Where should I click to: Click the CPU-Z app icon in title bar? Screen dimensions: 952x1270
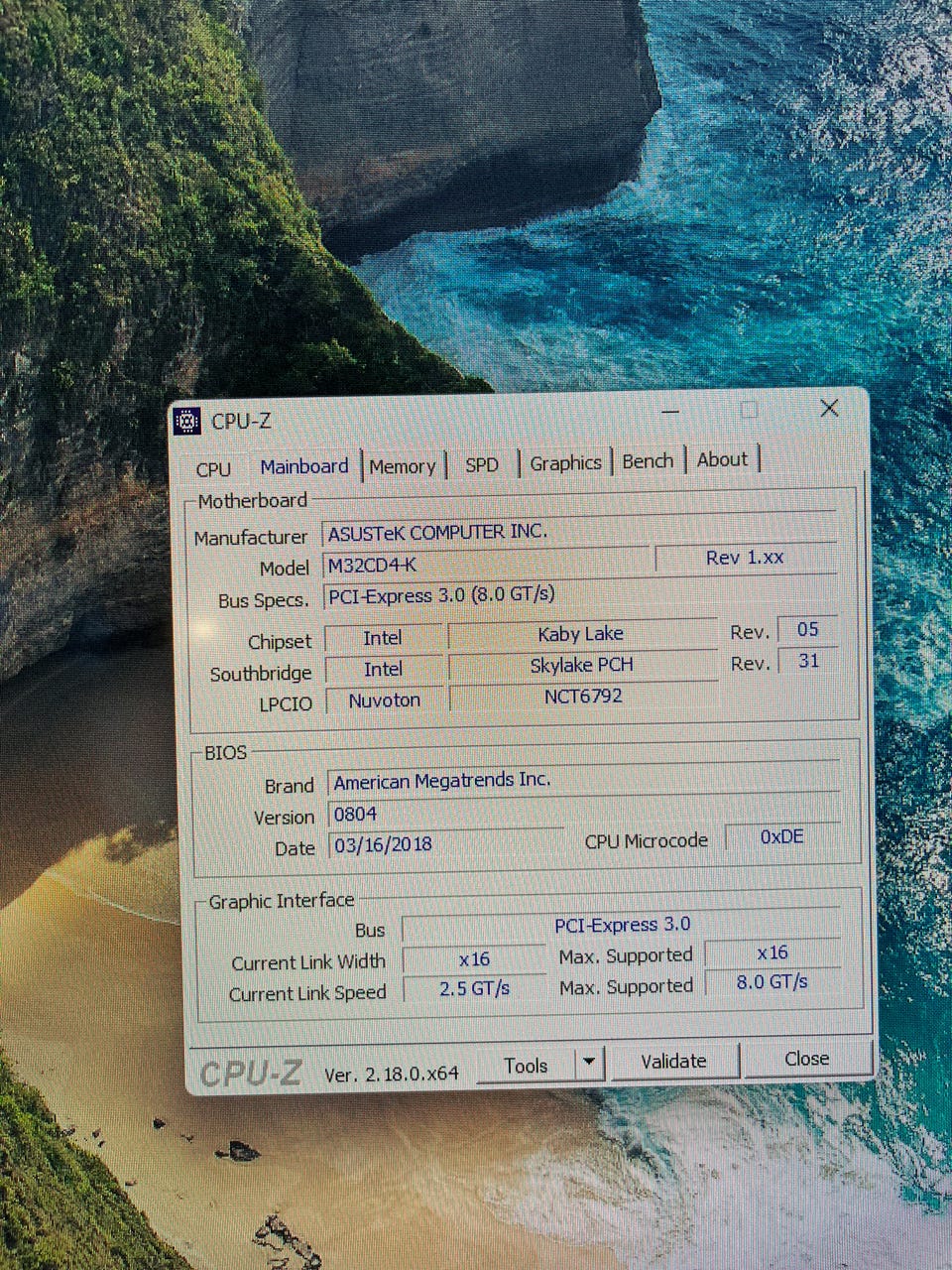[x=186, y=422]
